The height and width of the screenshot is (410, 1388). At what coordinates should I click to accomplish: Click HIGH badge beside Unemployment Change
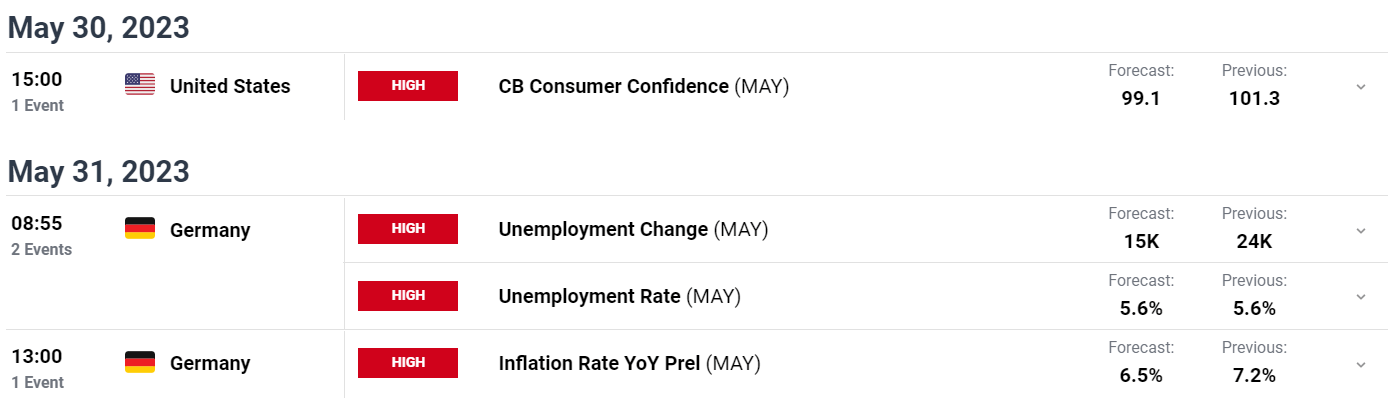(x=408, y=229)
